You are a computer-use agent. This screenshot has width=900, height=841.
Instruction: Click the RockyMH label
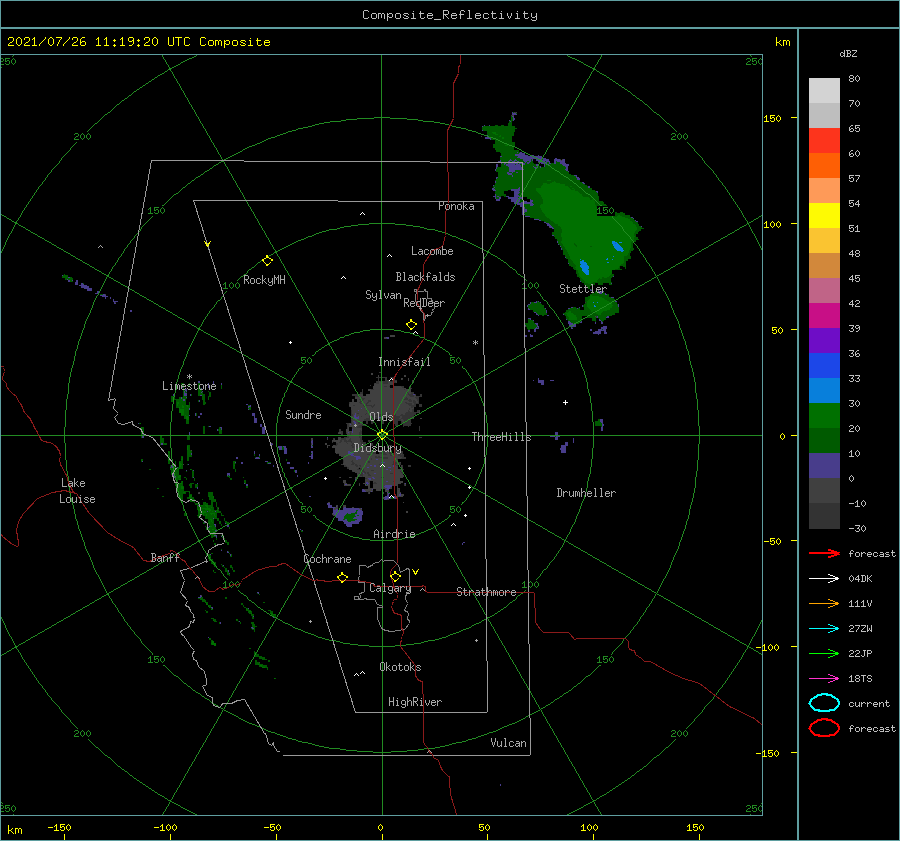tap(264, 280)
